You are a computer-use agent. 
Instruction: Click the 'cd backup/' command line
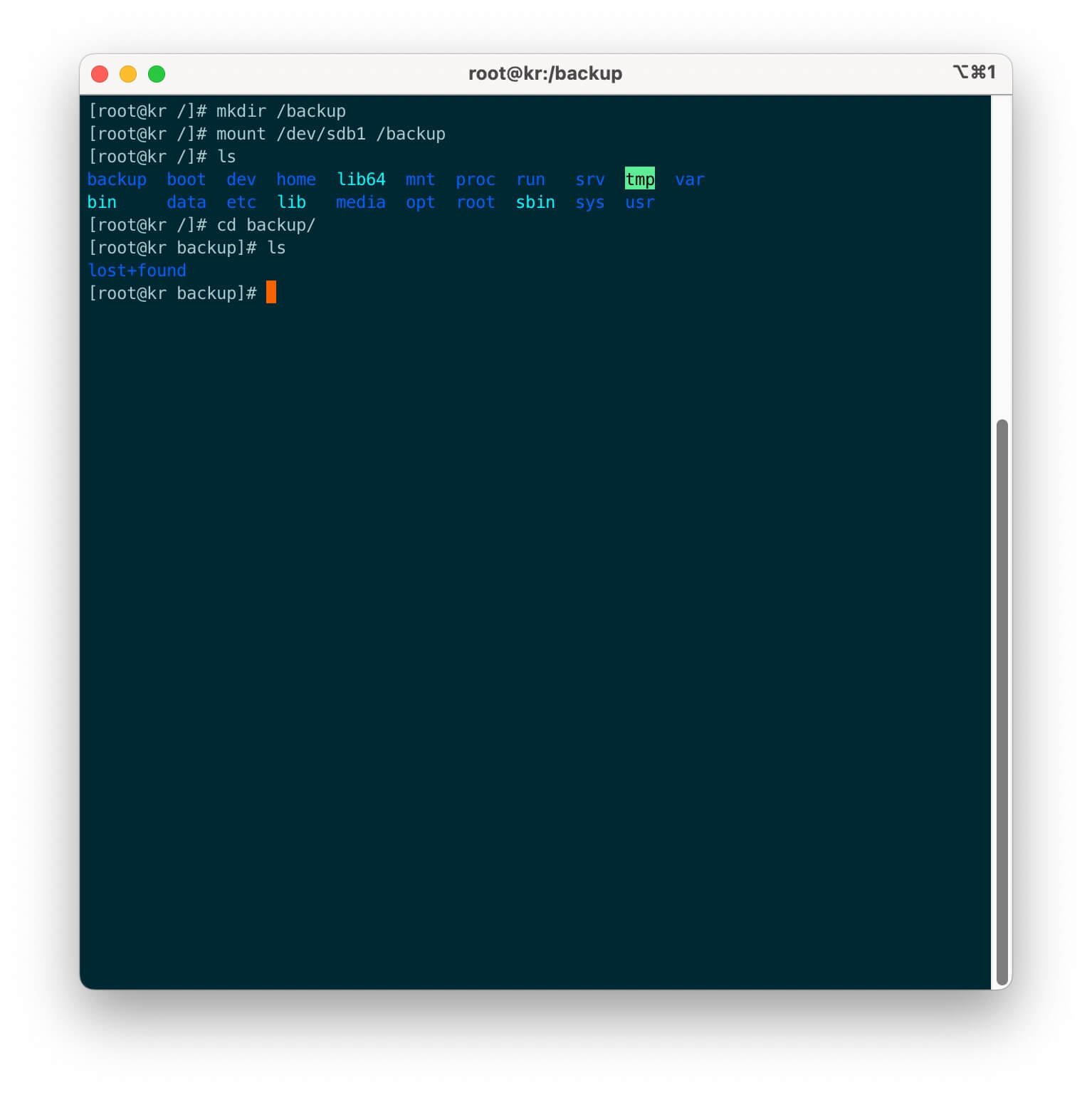tap(202, 225)
